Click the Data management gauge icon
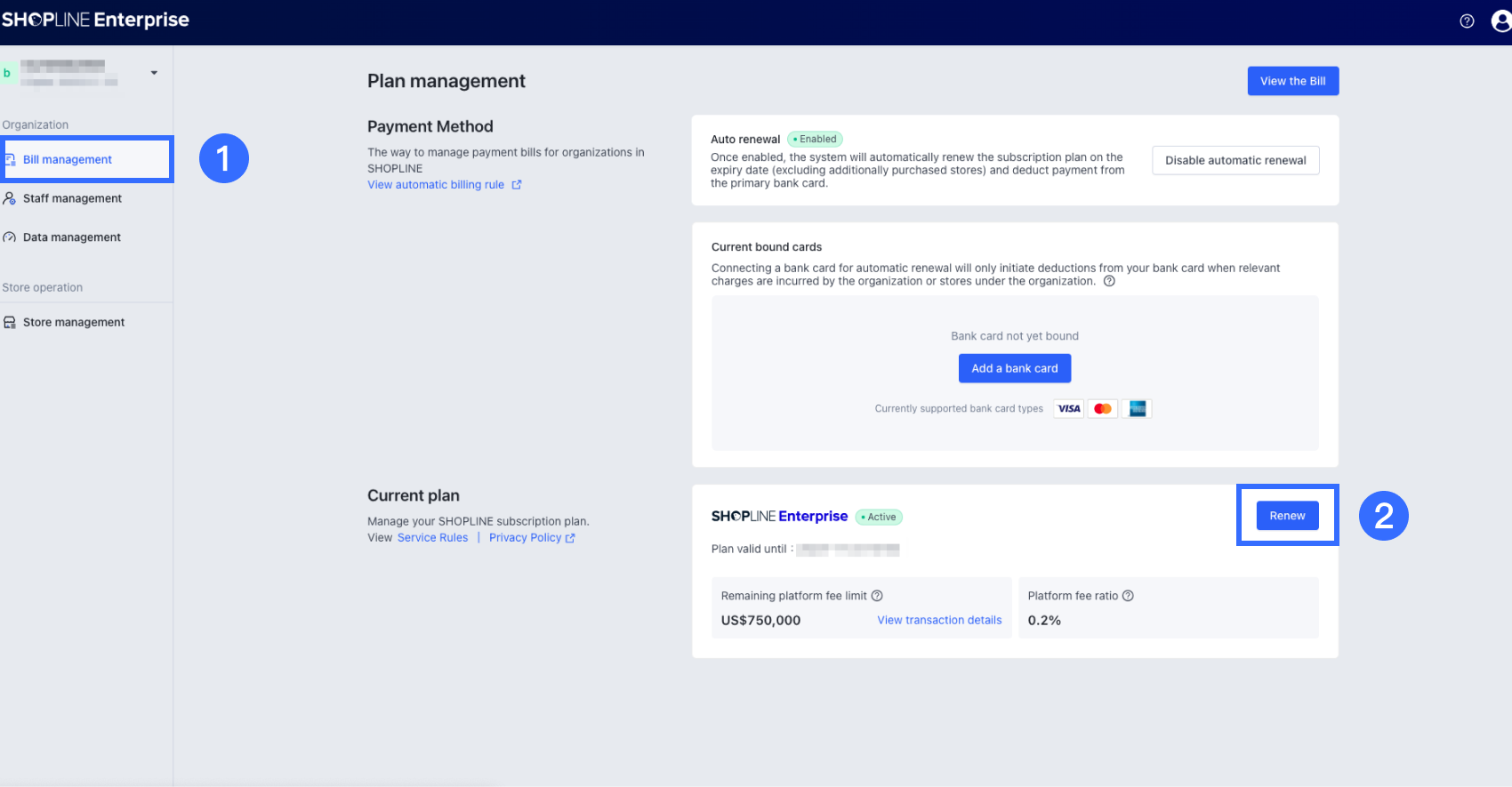 (10, 237)
